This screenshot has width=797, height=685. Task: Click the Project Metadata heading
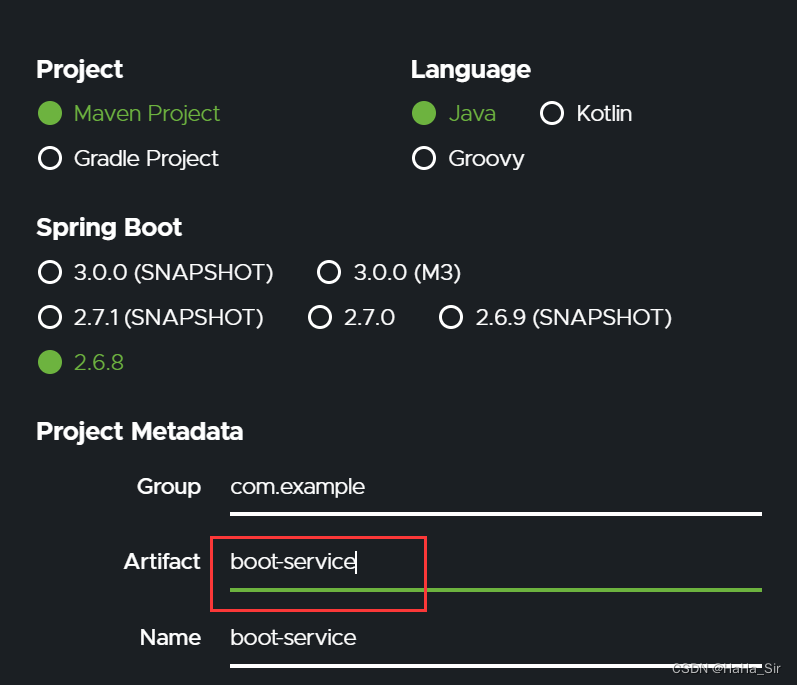tap(139, 432)
